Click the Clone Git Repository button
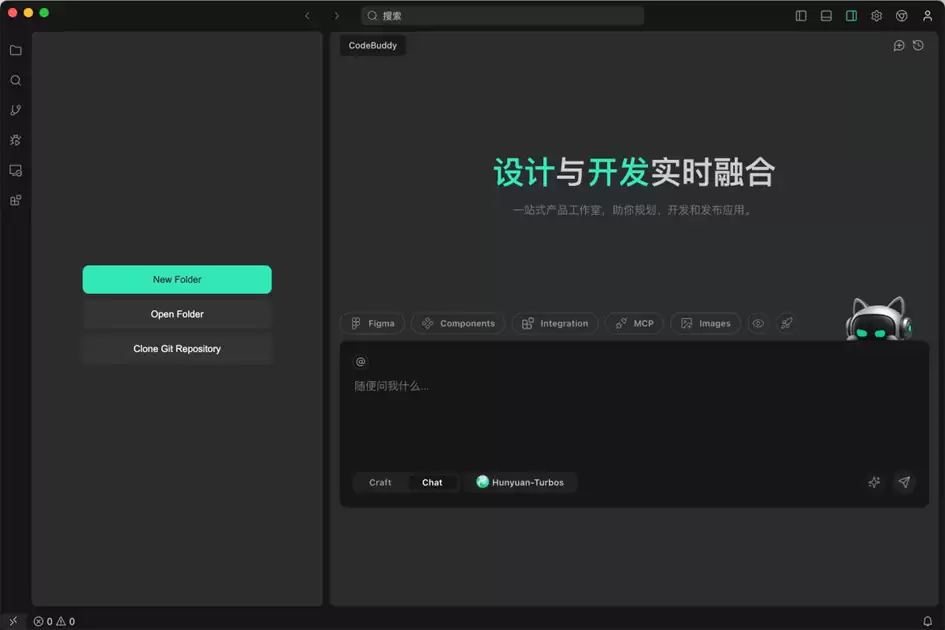 177,348
